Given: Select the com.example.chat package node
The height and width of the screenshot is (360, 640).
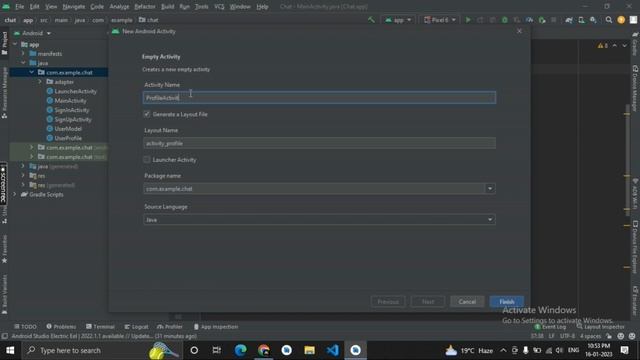Looking at the screenshot, I should pos(65,72).
